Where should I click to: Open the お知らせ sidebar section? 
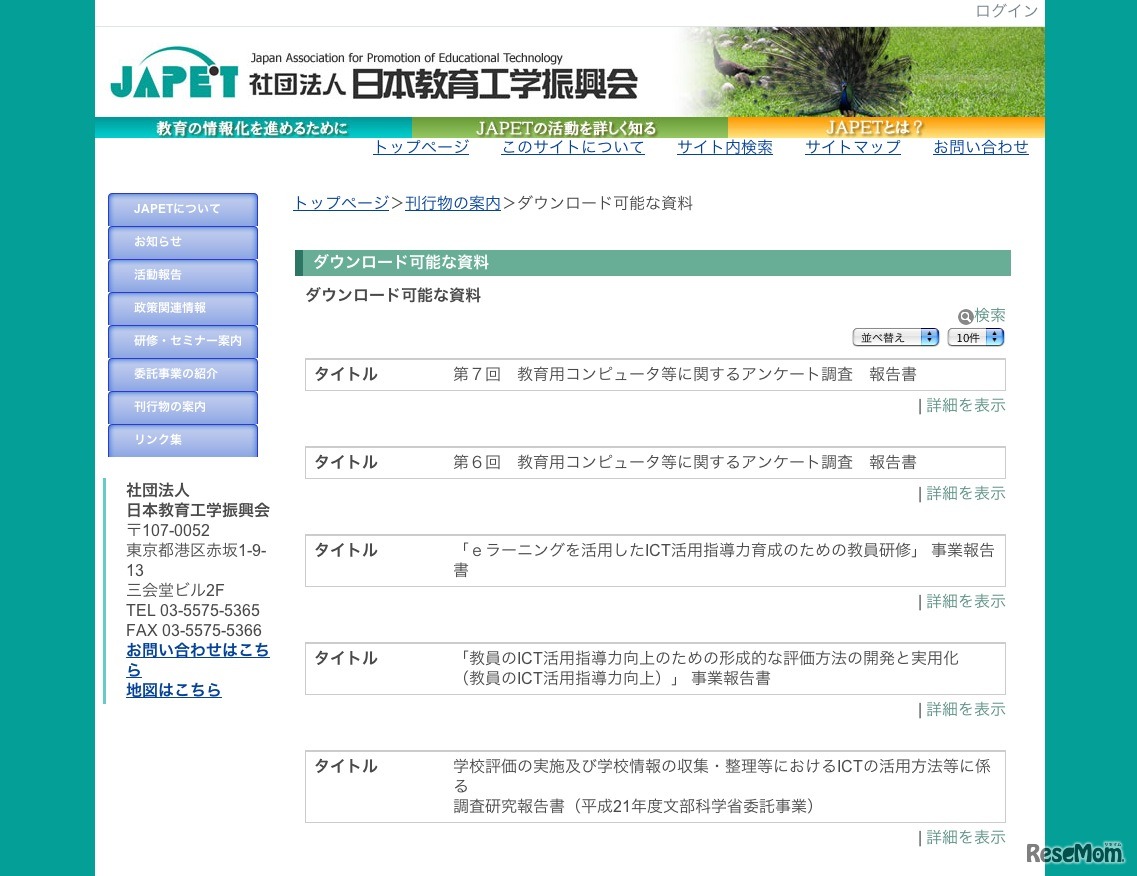pos(182,242)
